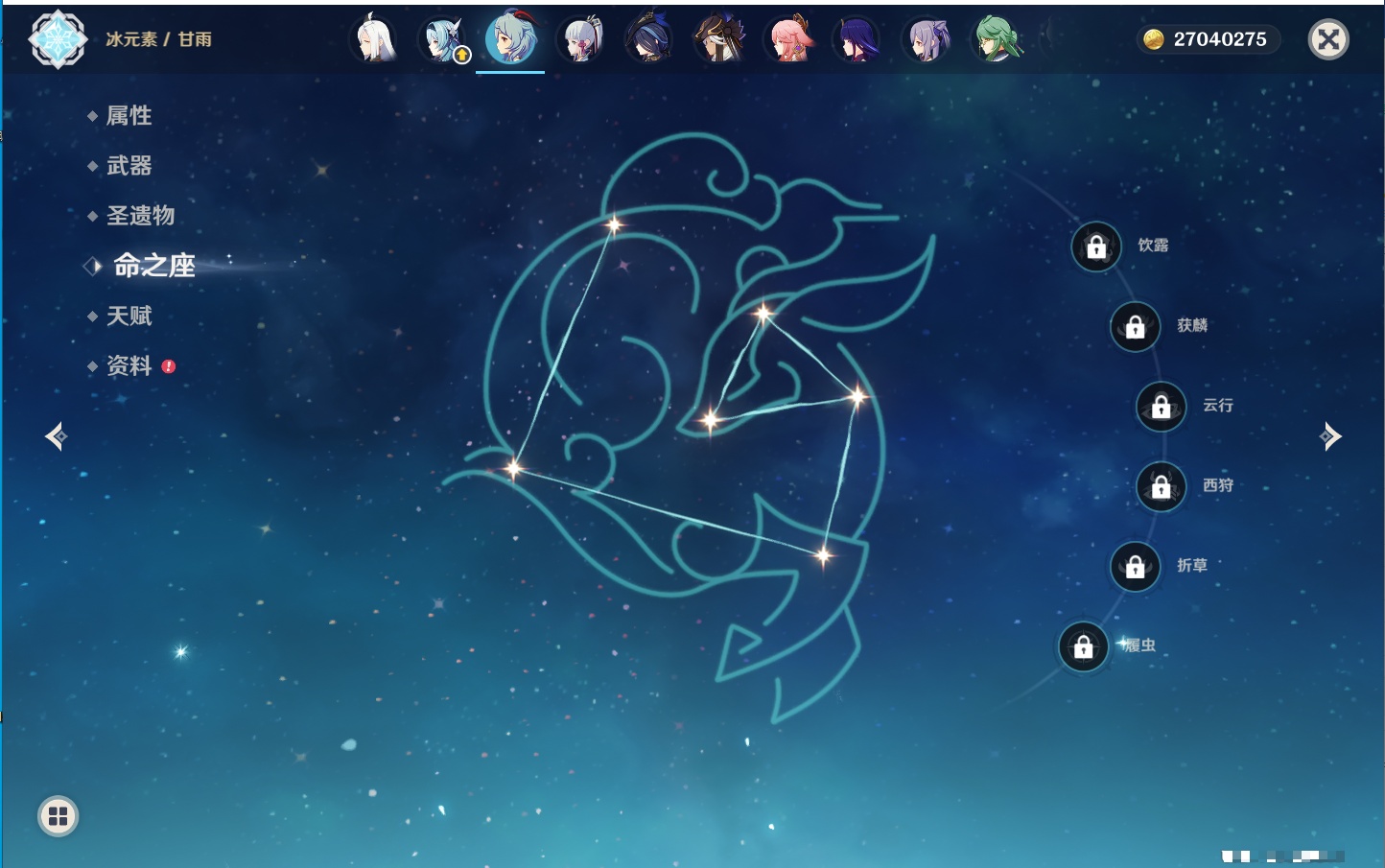Click the 冰元素 / 甘雨 title text
This screenshot has height=868, width=1385.
[159, 39]
